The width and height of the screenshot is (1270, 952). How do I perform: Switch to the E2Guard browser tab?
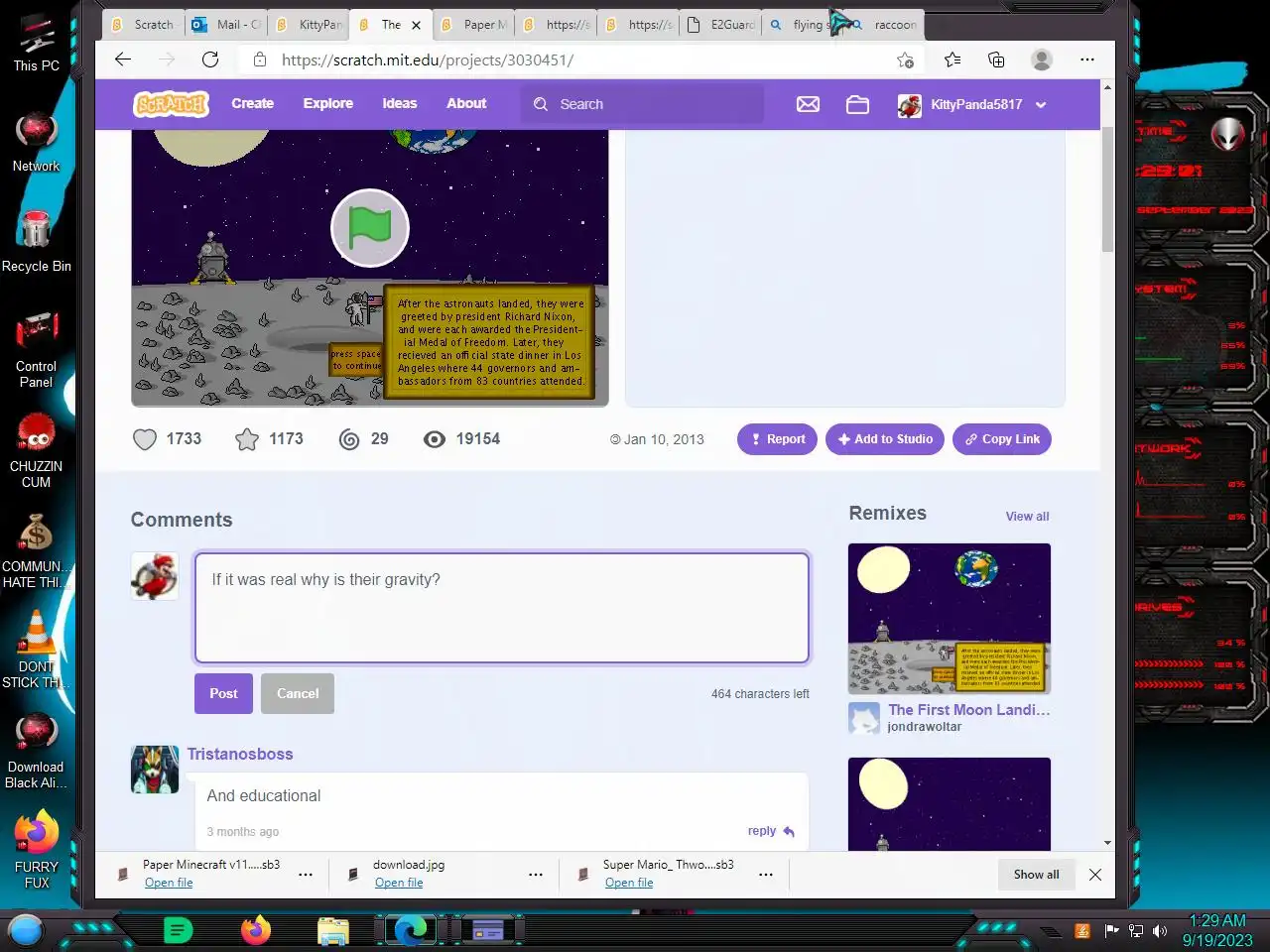click(720, 25)
